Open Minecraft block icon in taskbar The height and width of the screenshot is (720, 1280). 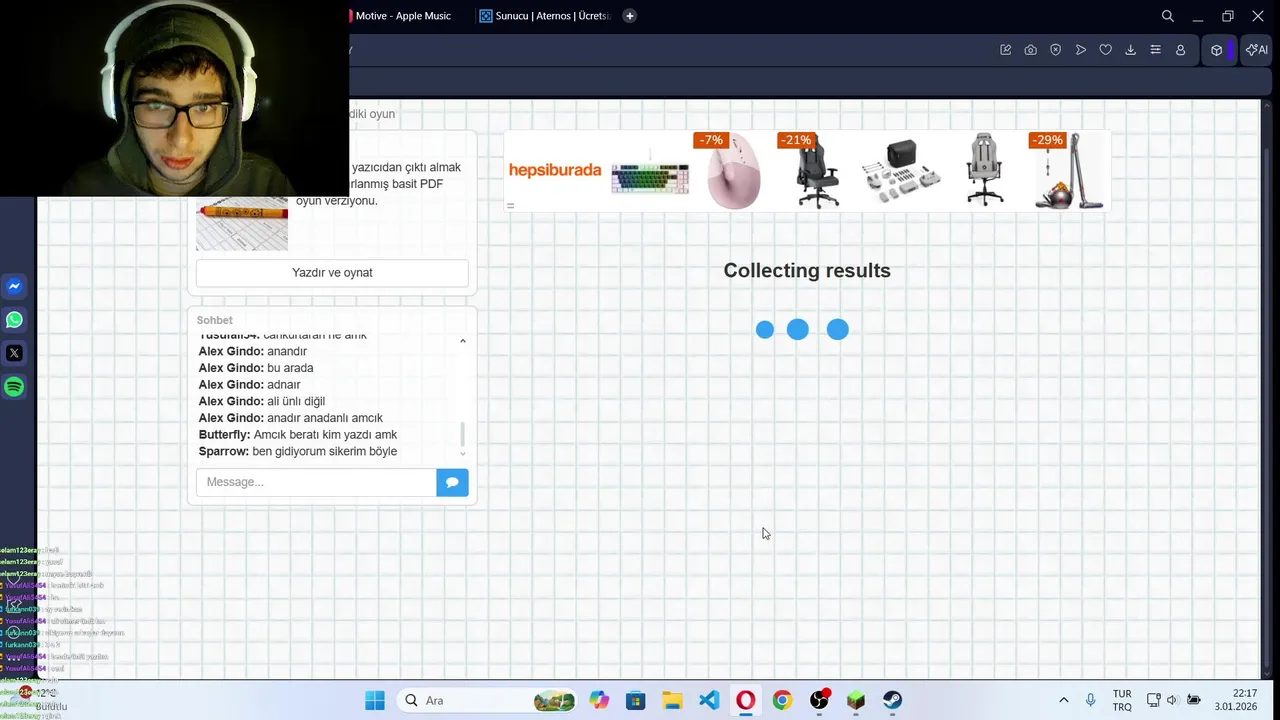(856, 700)
